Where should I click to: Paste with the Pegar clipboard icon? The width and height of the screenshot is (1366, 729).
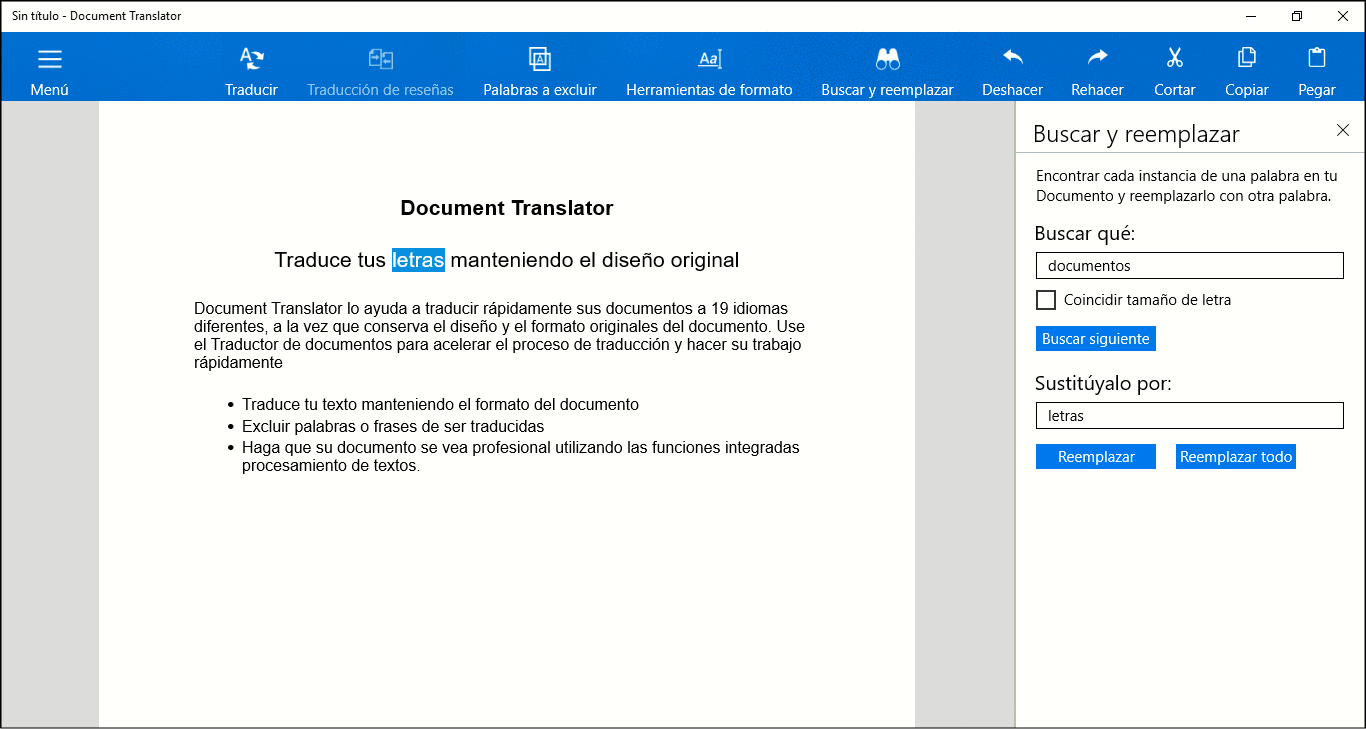[1316, 59]
